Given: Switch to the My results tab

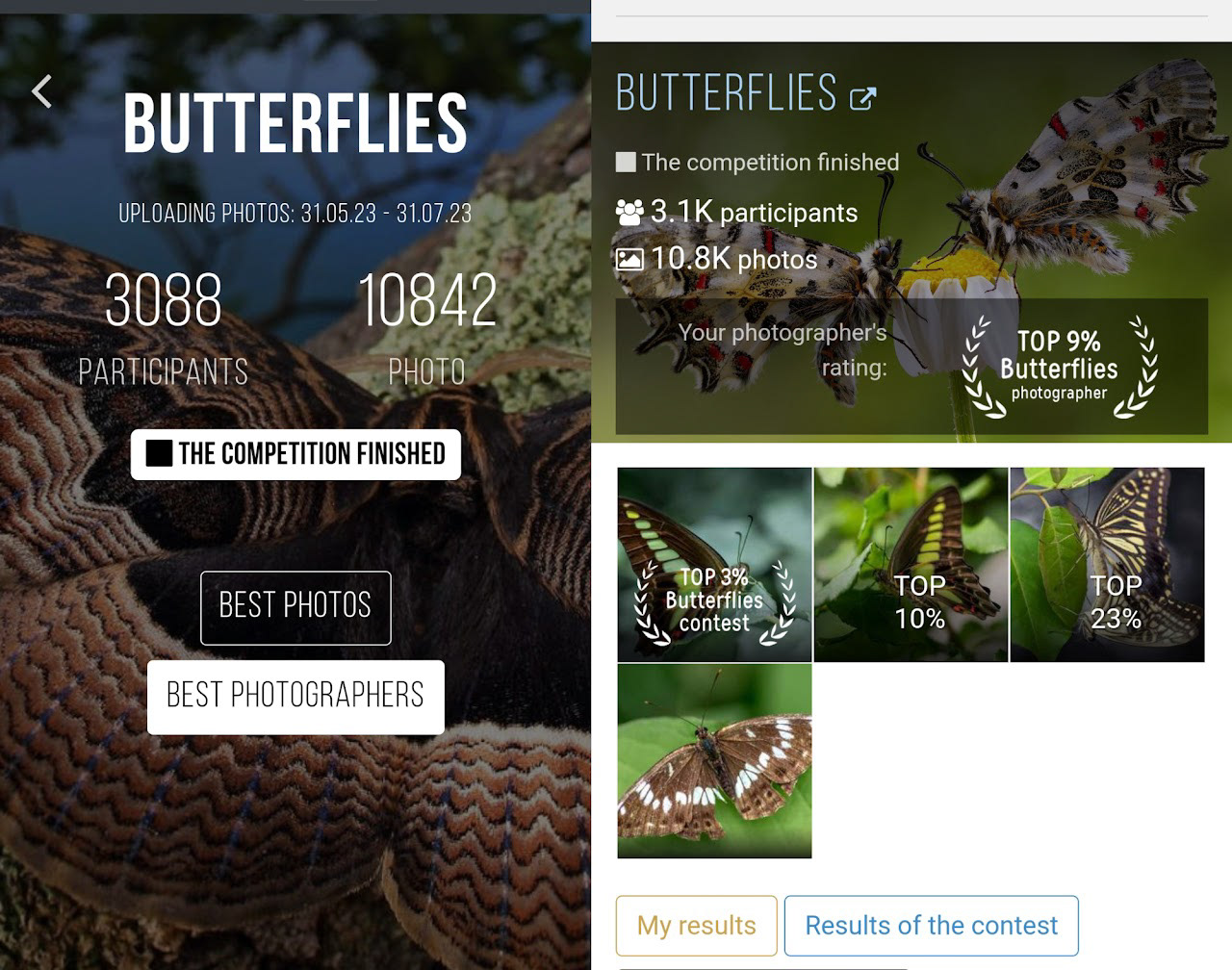Looking at the screenshot, I should tap(696, 926).
